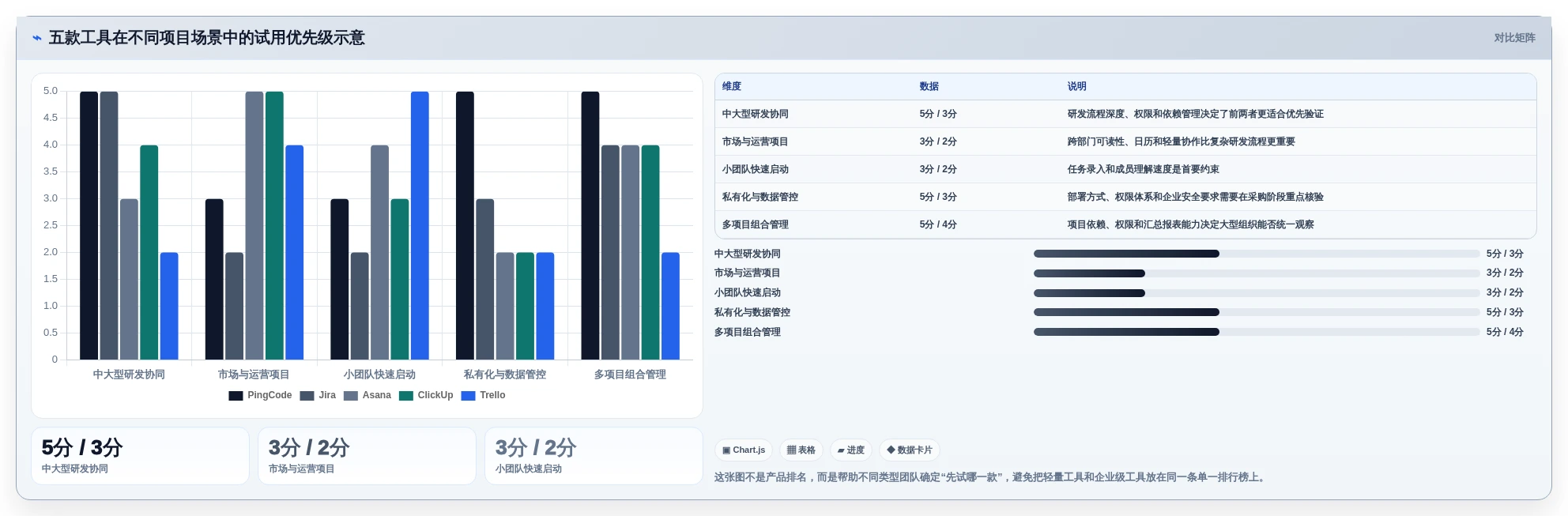Click Trello bar in 小团队快速启动 group
This screenshot has height=516, width=1568.
[420, 226]
